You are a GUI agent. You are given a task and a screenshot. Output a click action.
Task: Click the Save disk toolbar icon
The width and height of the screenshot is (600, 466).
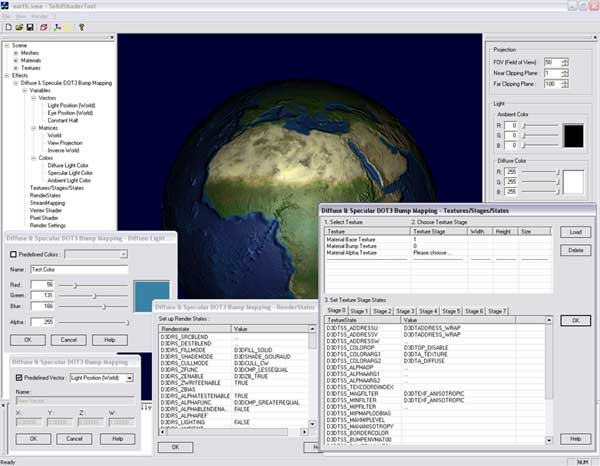coord(28,28)
